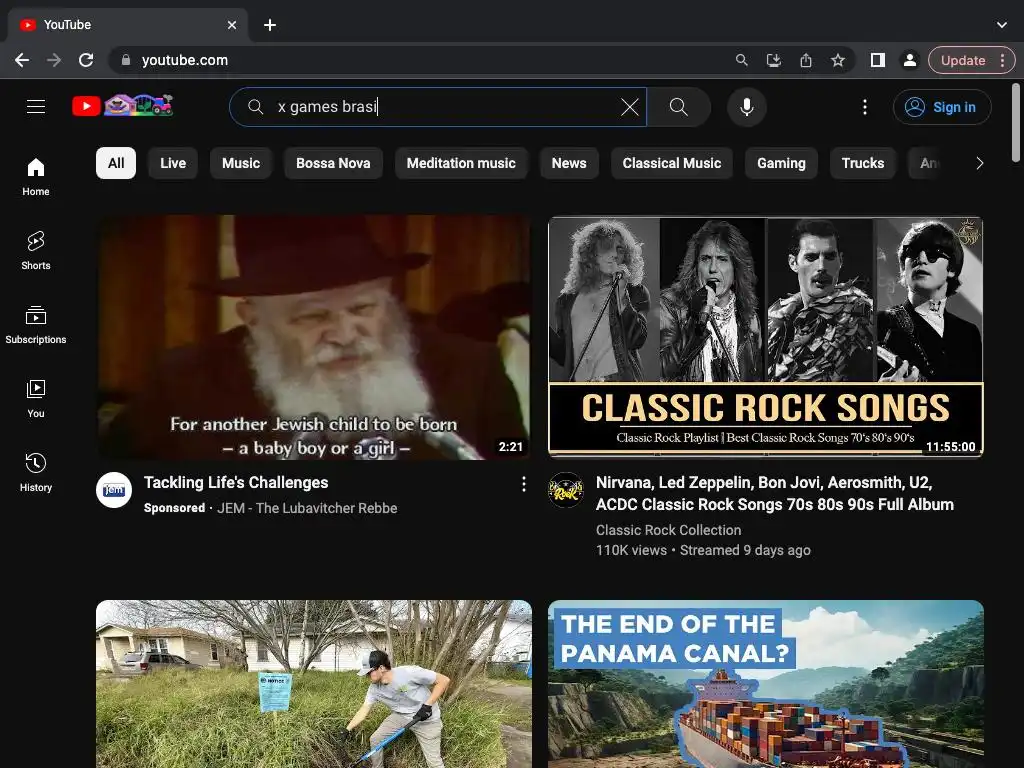
Task: Clear the search text with X
Action: [630, 107]
